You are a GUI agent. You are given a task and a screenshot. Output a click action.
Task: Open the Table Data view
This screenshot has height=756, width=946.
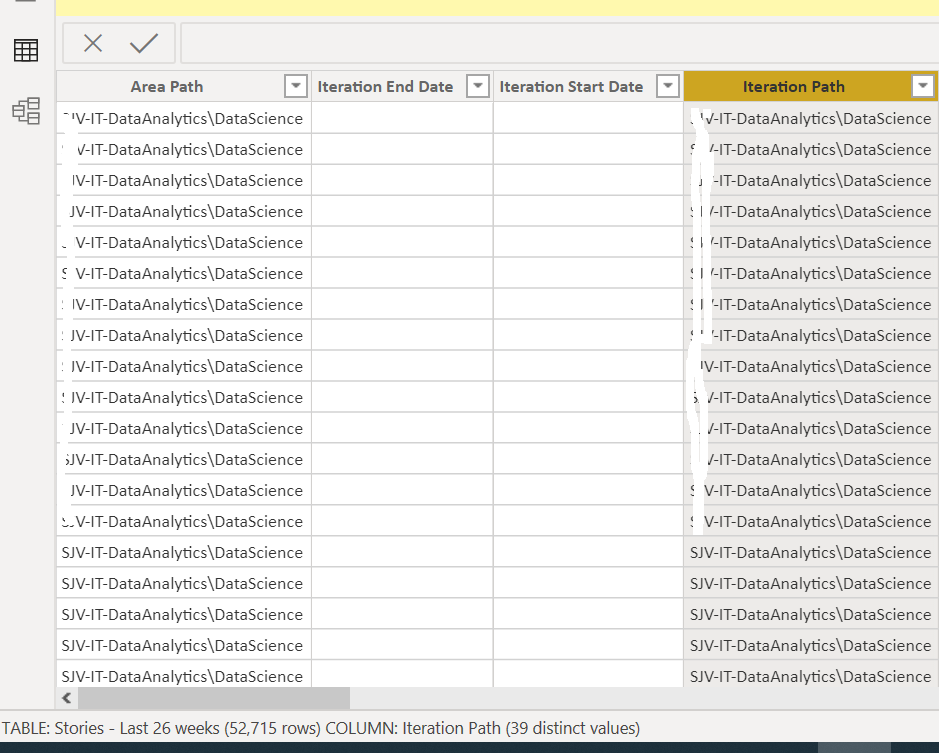26,50
